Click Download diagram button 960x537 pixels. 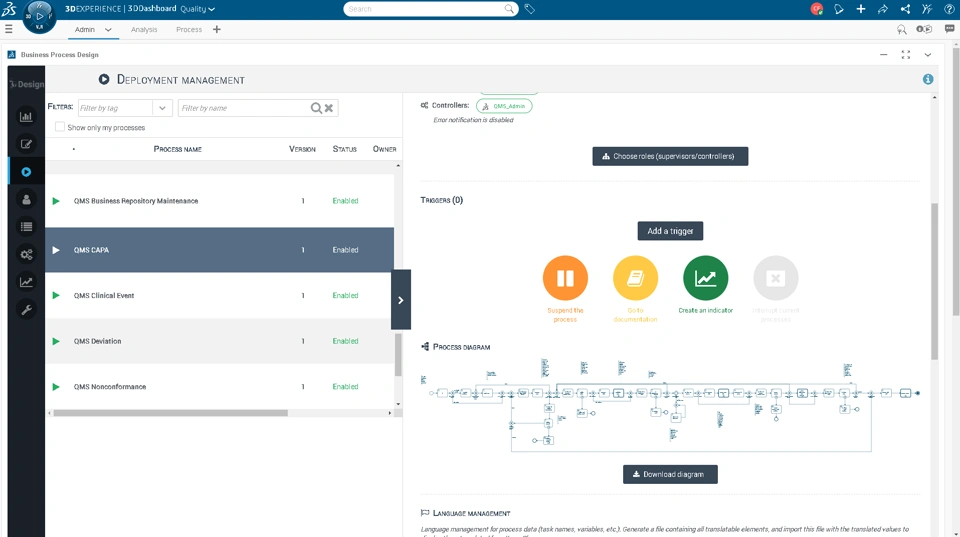click(670, 474)
